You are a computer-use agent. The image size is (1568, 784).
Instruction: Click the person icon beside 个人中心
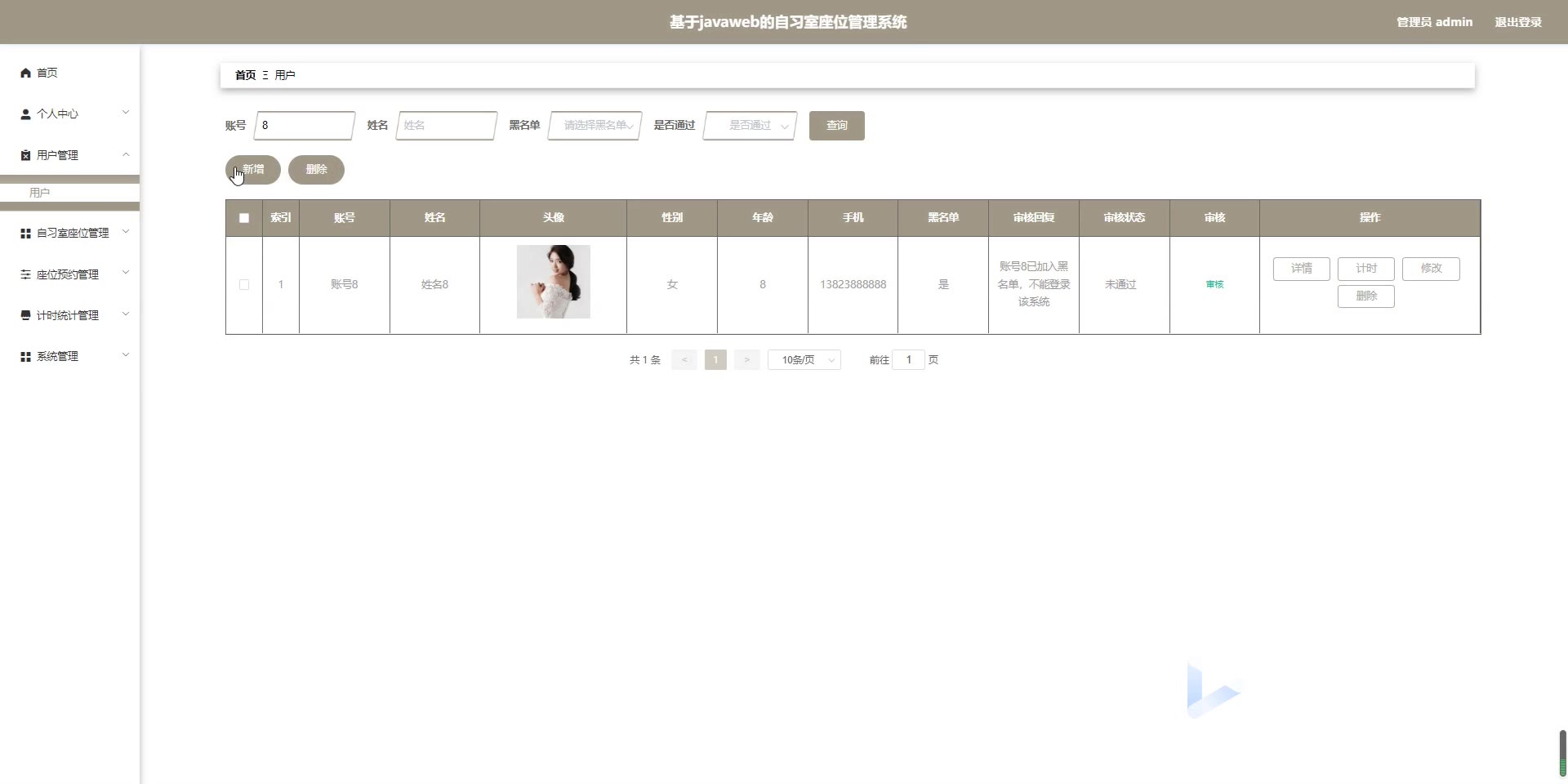click(25, 114)
